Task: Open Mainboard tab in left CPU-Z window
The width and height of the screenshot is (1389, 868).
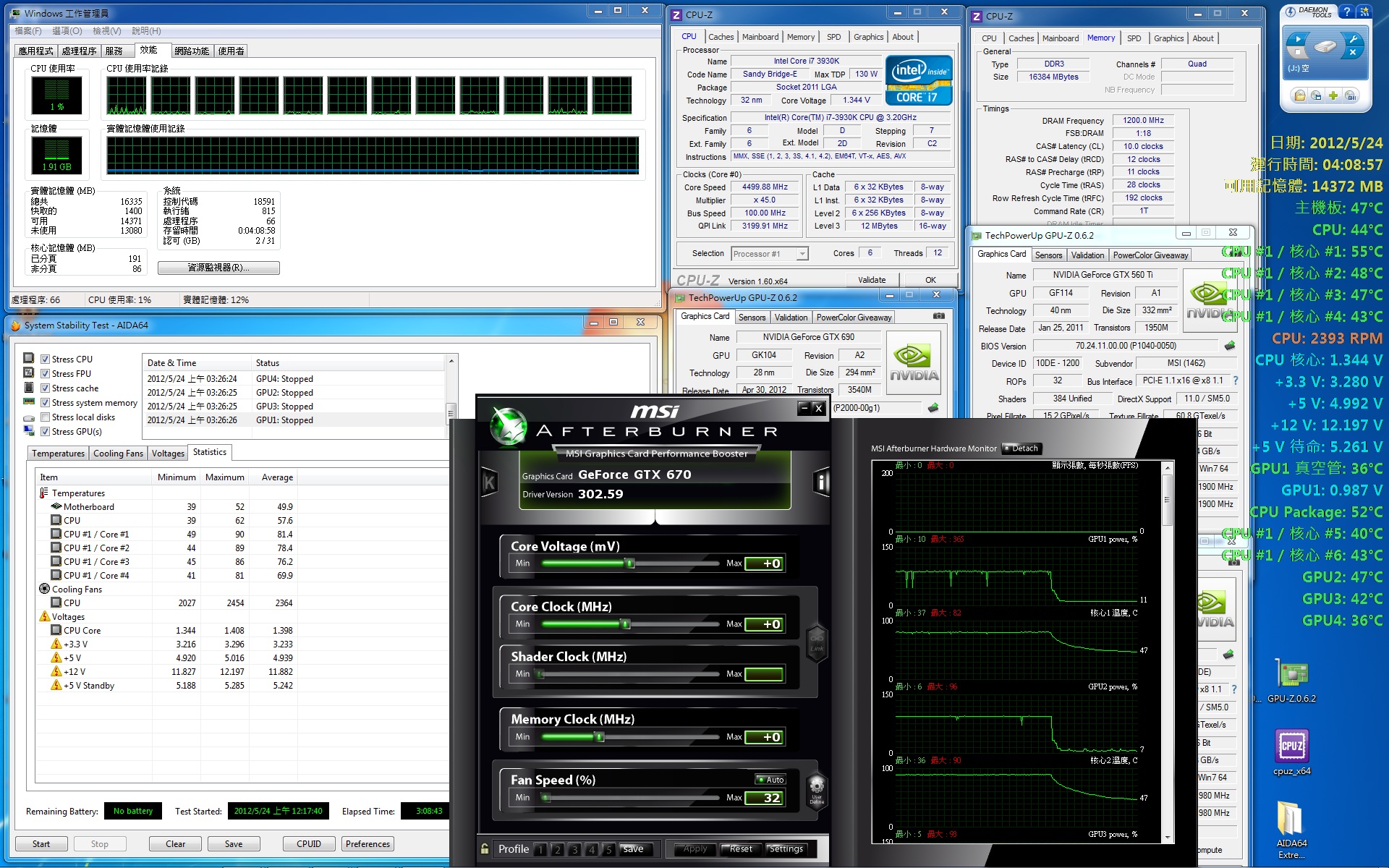Action: tap(760, 37)
